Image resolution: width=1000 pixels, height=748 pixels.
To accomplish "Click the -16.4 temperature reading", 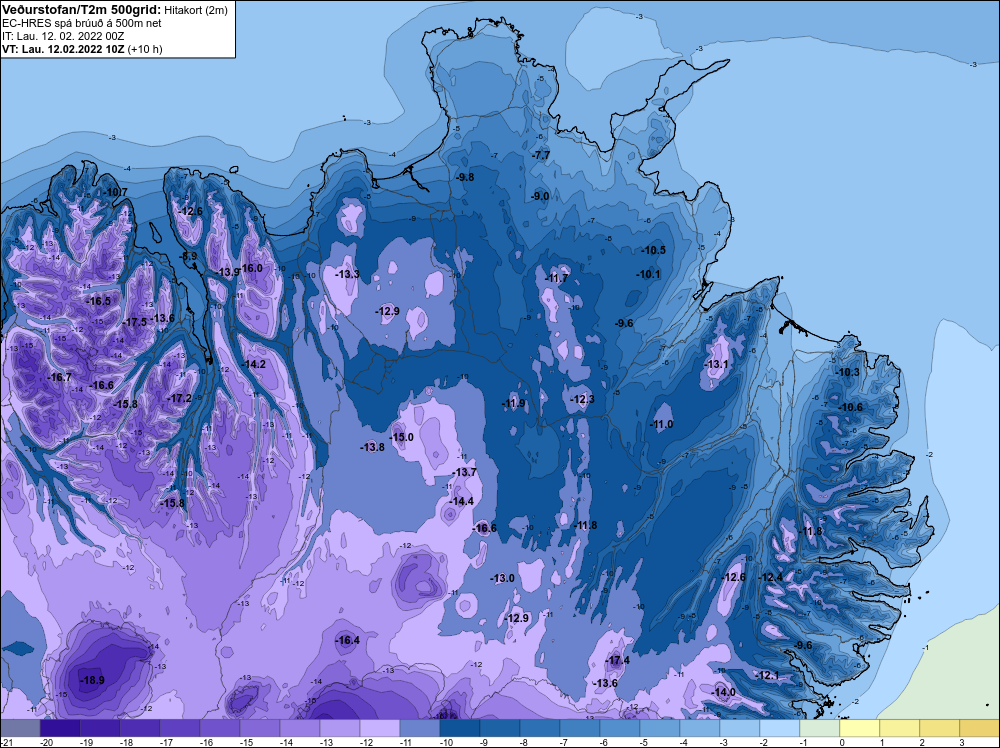I will (x=348, y=640).
